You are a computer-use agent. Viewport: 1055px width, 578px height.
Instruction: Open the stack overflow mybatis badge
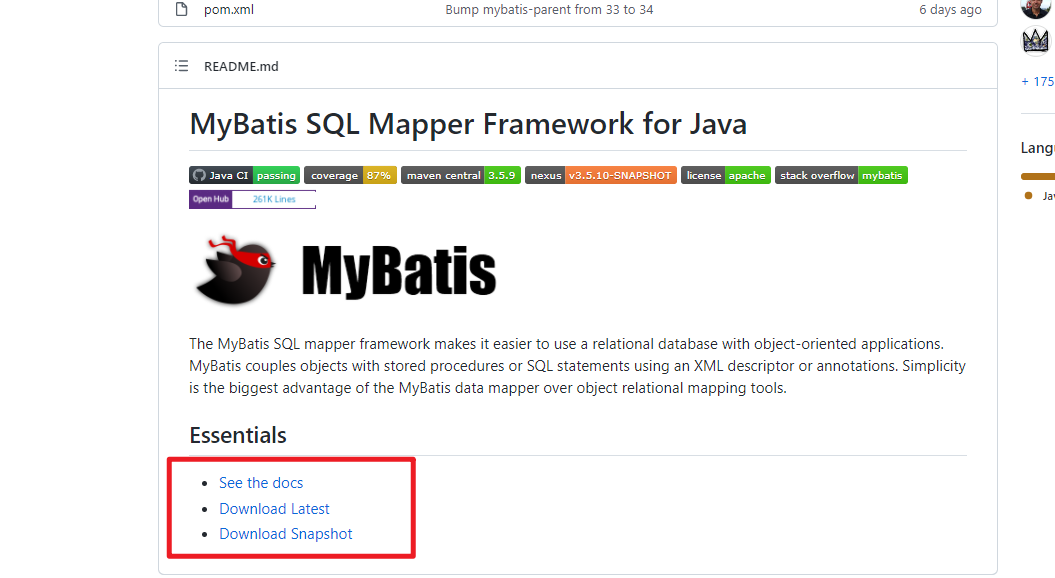point(841,176)
